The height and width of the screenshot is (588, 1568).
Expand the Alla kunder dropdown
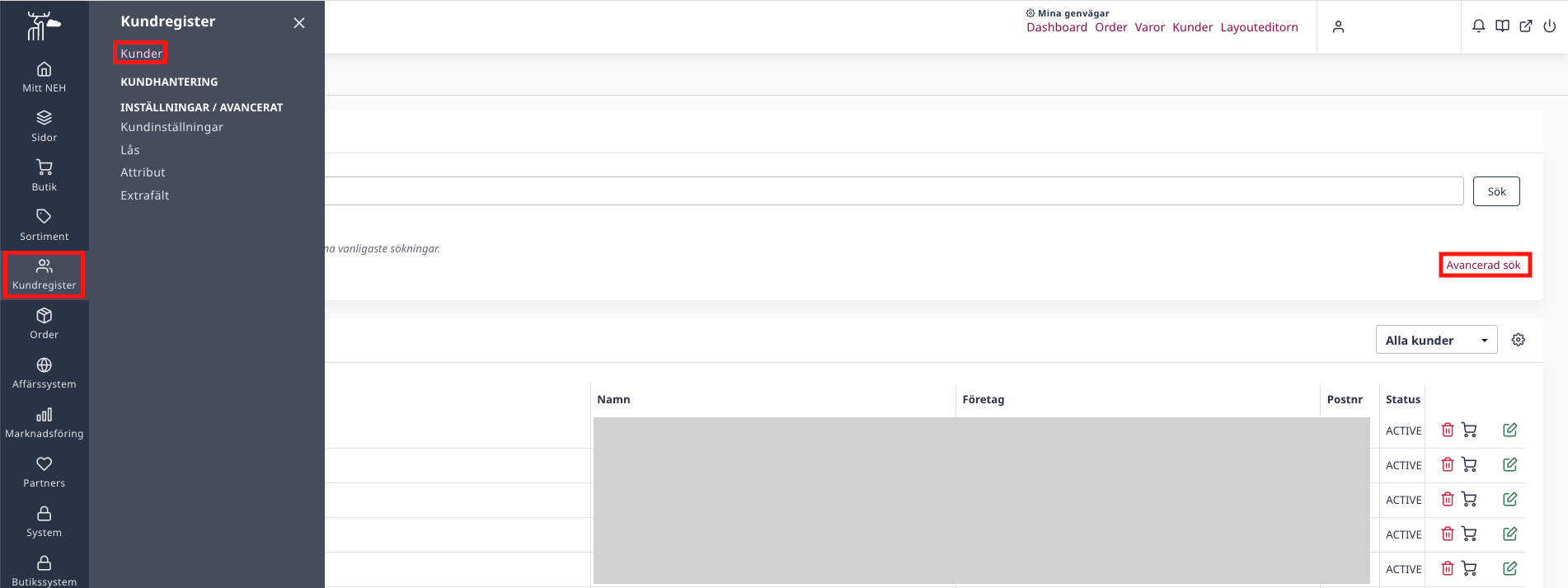pos(1436,340)
